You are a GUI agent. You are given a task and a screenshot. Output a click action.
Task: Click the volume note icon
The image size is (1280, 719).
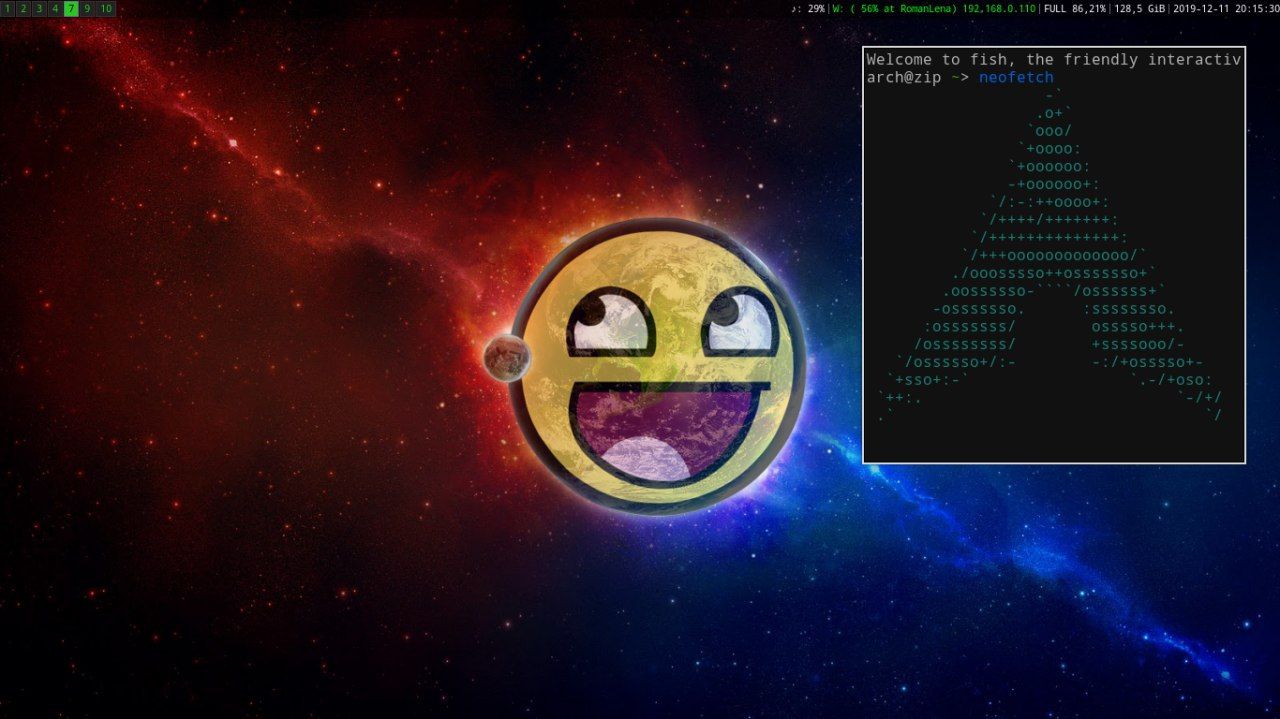(x=795, y=8)
